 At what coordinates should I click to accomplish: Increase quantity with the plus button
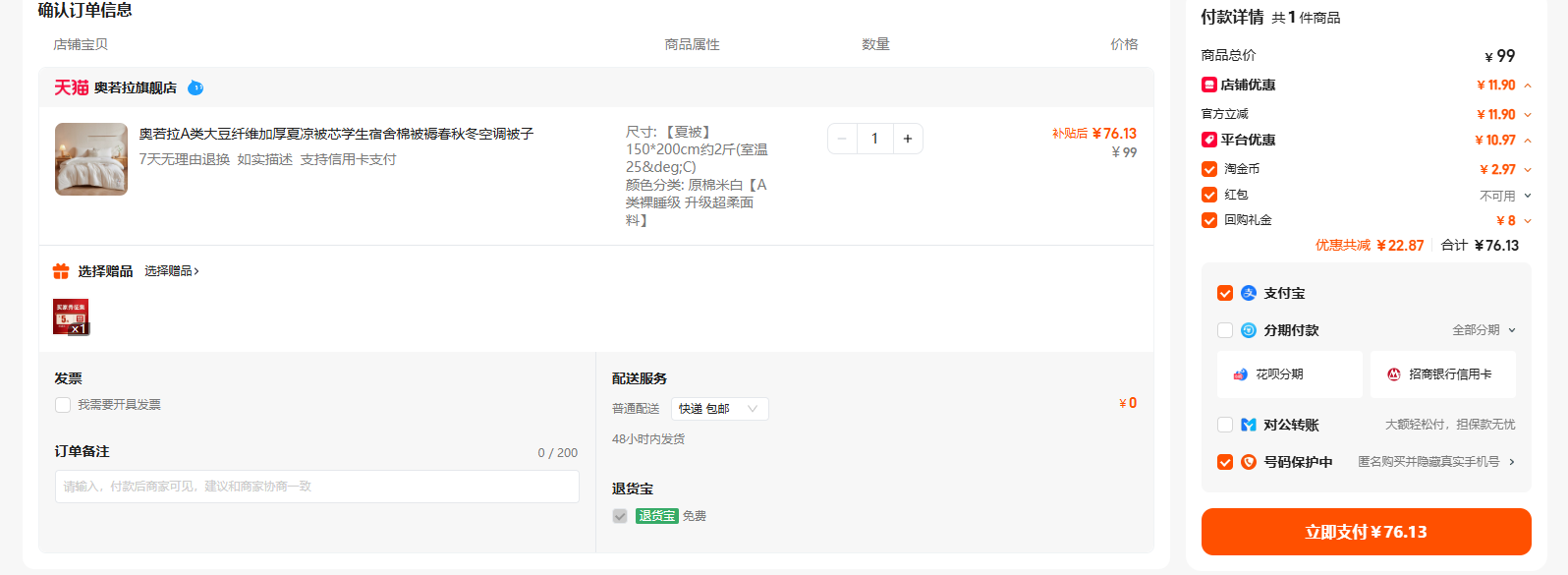point(908,139)
